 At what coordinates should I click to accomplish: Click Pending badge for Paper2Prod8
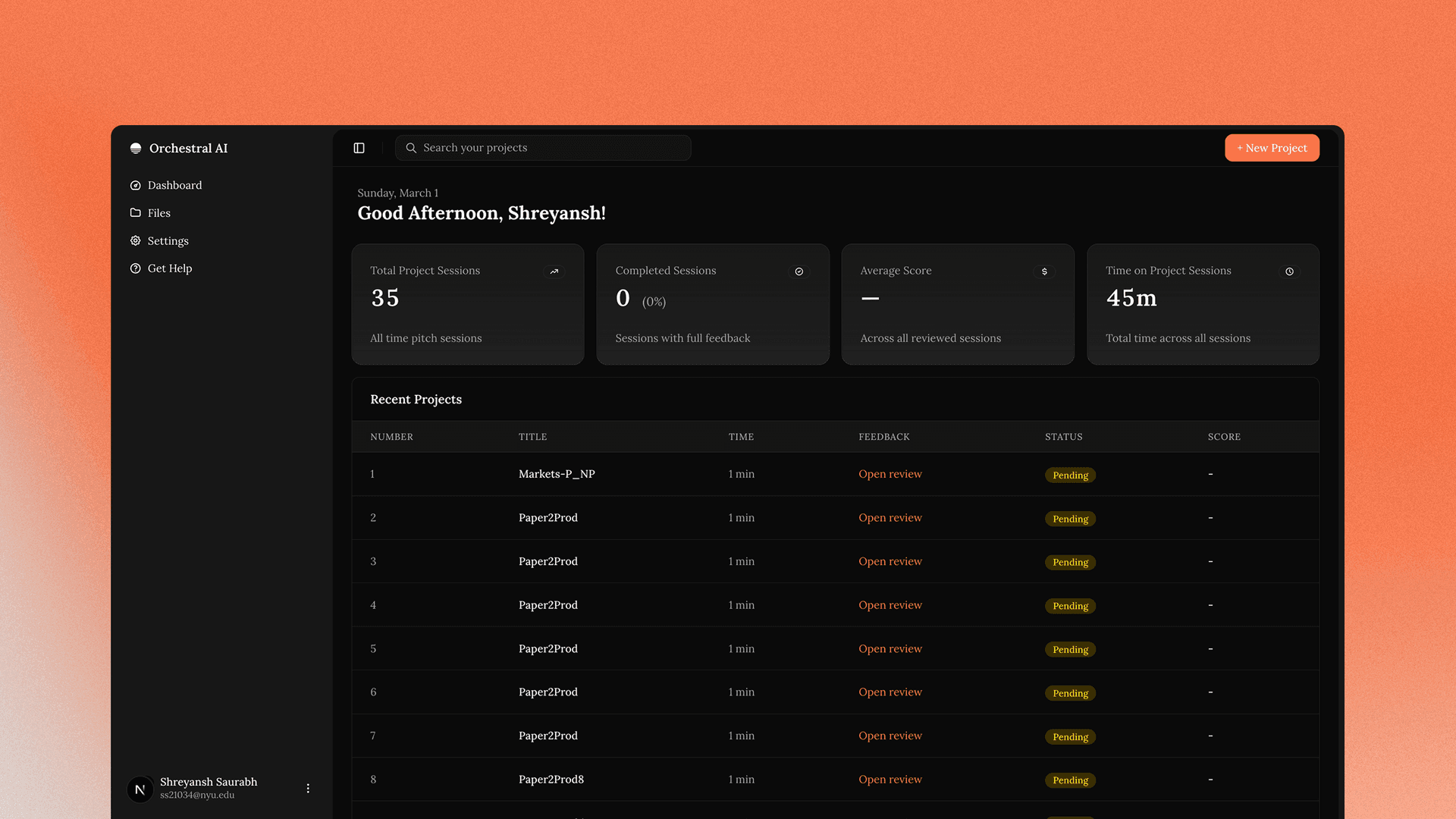(1070, 780)
